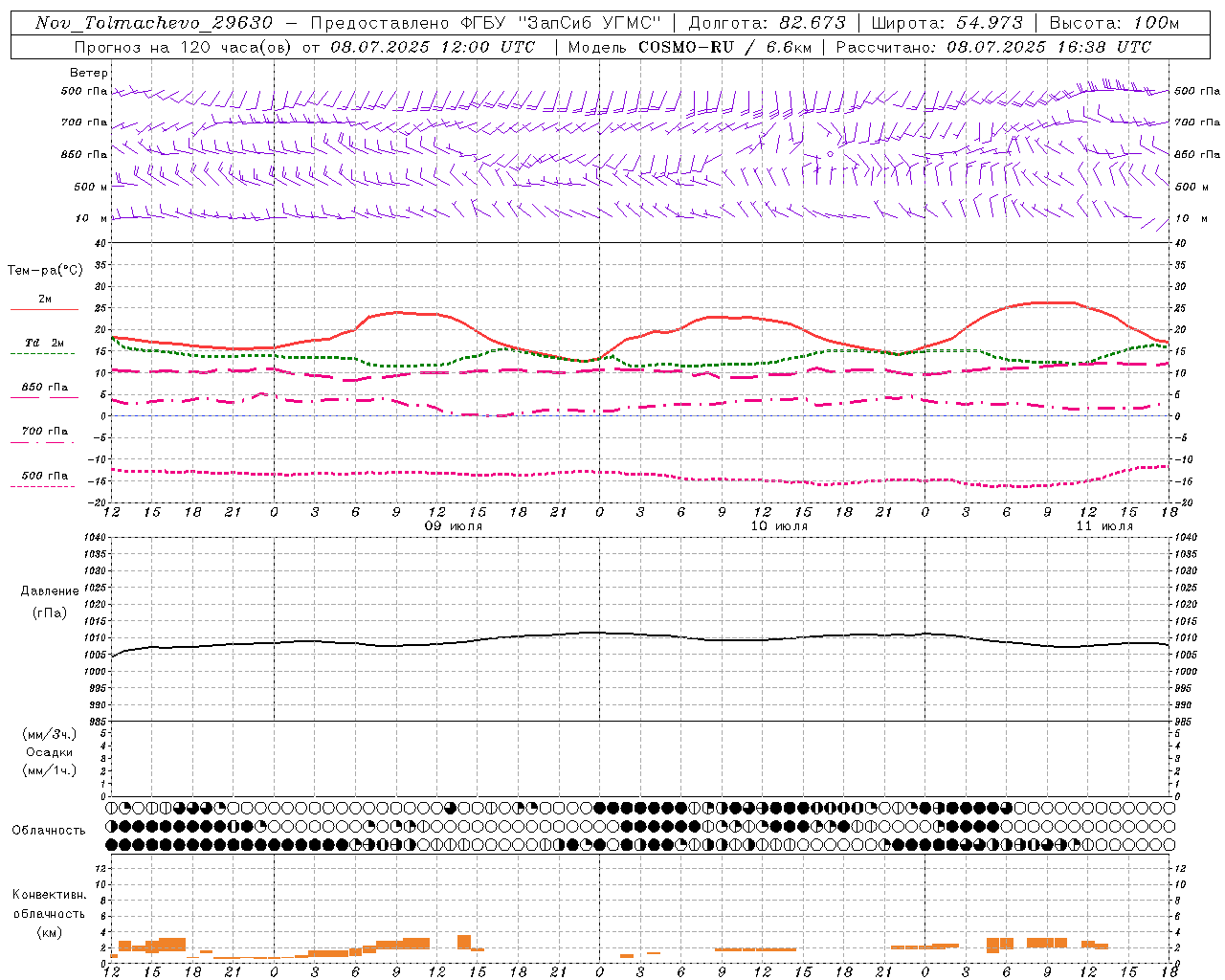Click the '(мм/1ч.)' precipitation unit label

(x=49, y=770)
